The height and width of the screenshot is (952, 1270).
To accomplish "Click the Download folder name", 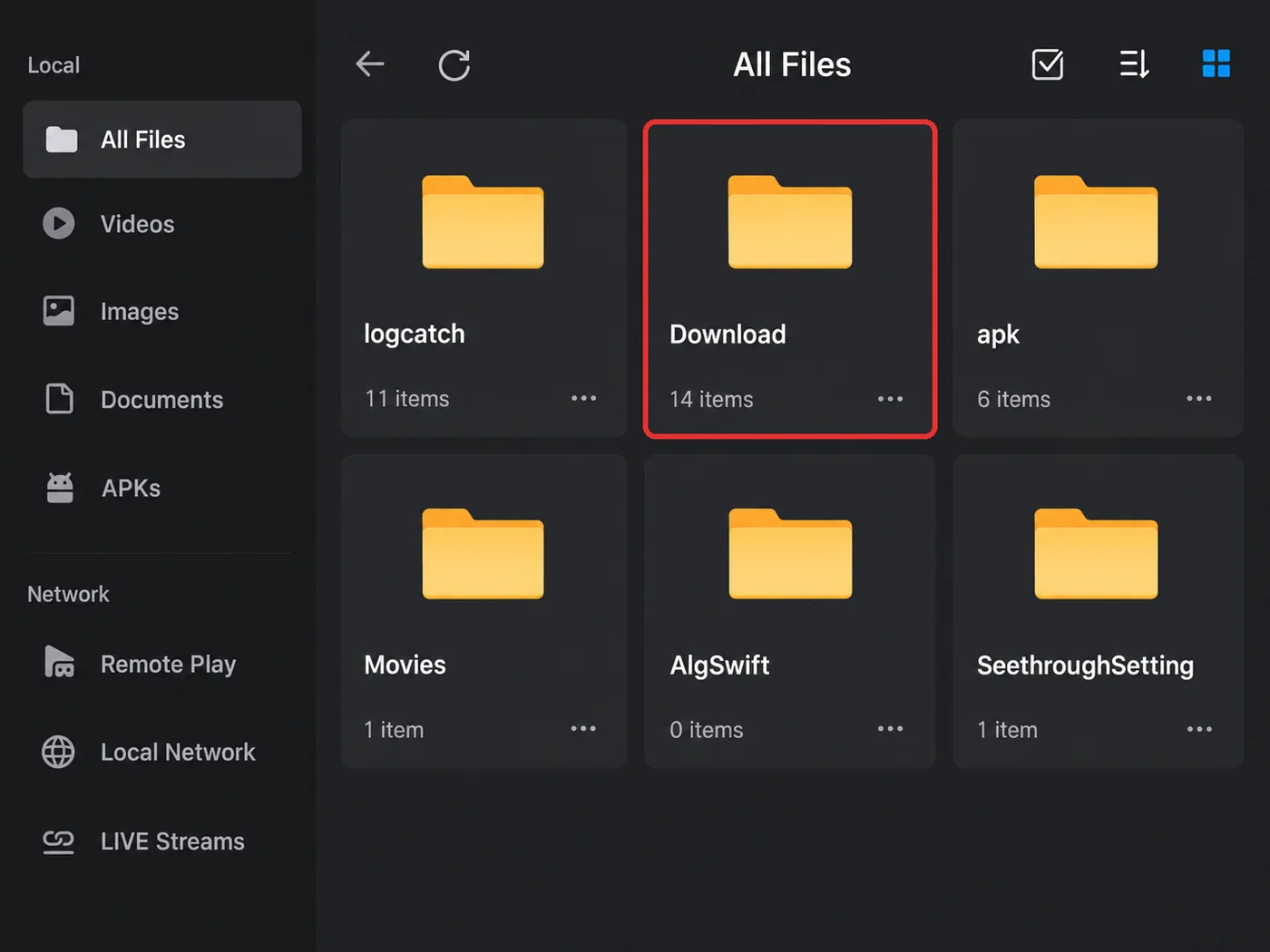I will (x=728, y=334).
